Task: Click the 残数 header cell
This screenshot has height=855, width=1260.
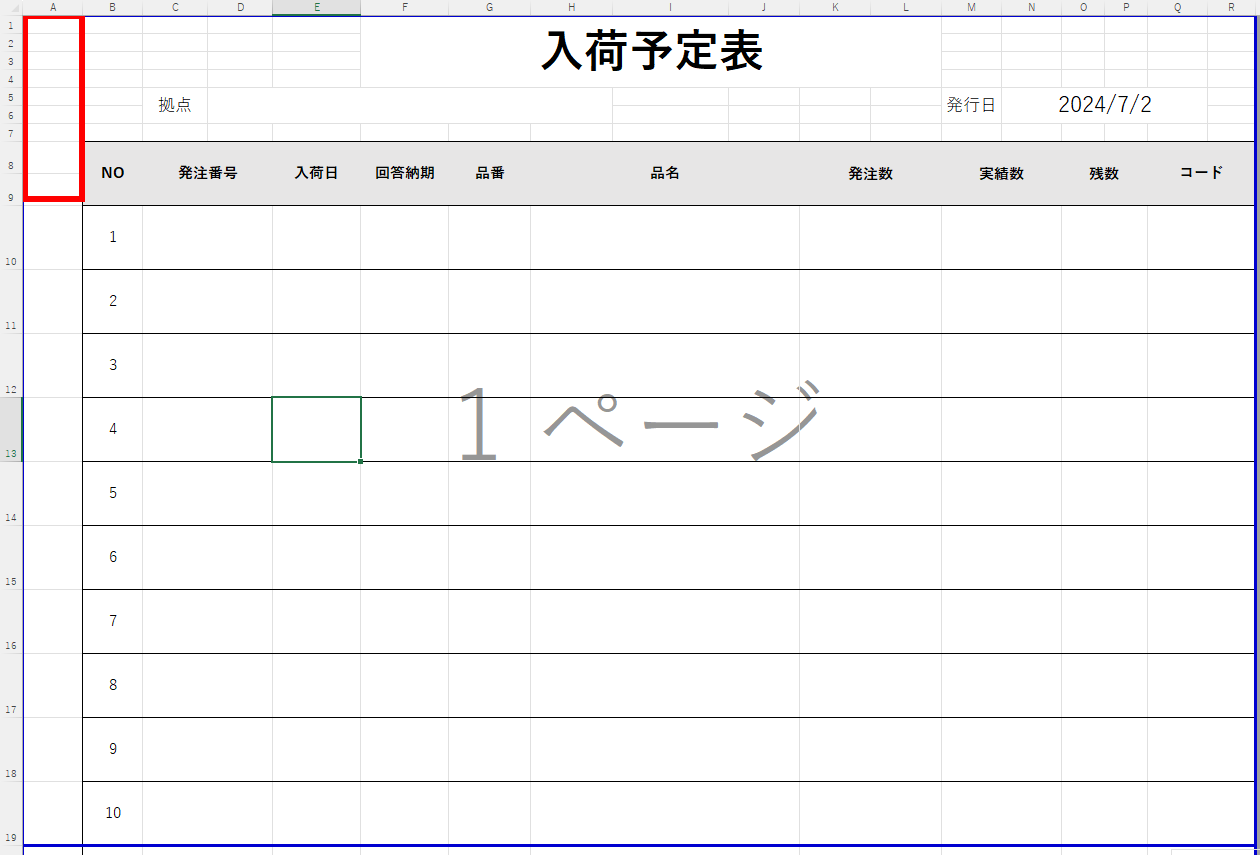Action: tap(1104, 173)
